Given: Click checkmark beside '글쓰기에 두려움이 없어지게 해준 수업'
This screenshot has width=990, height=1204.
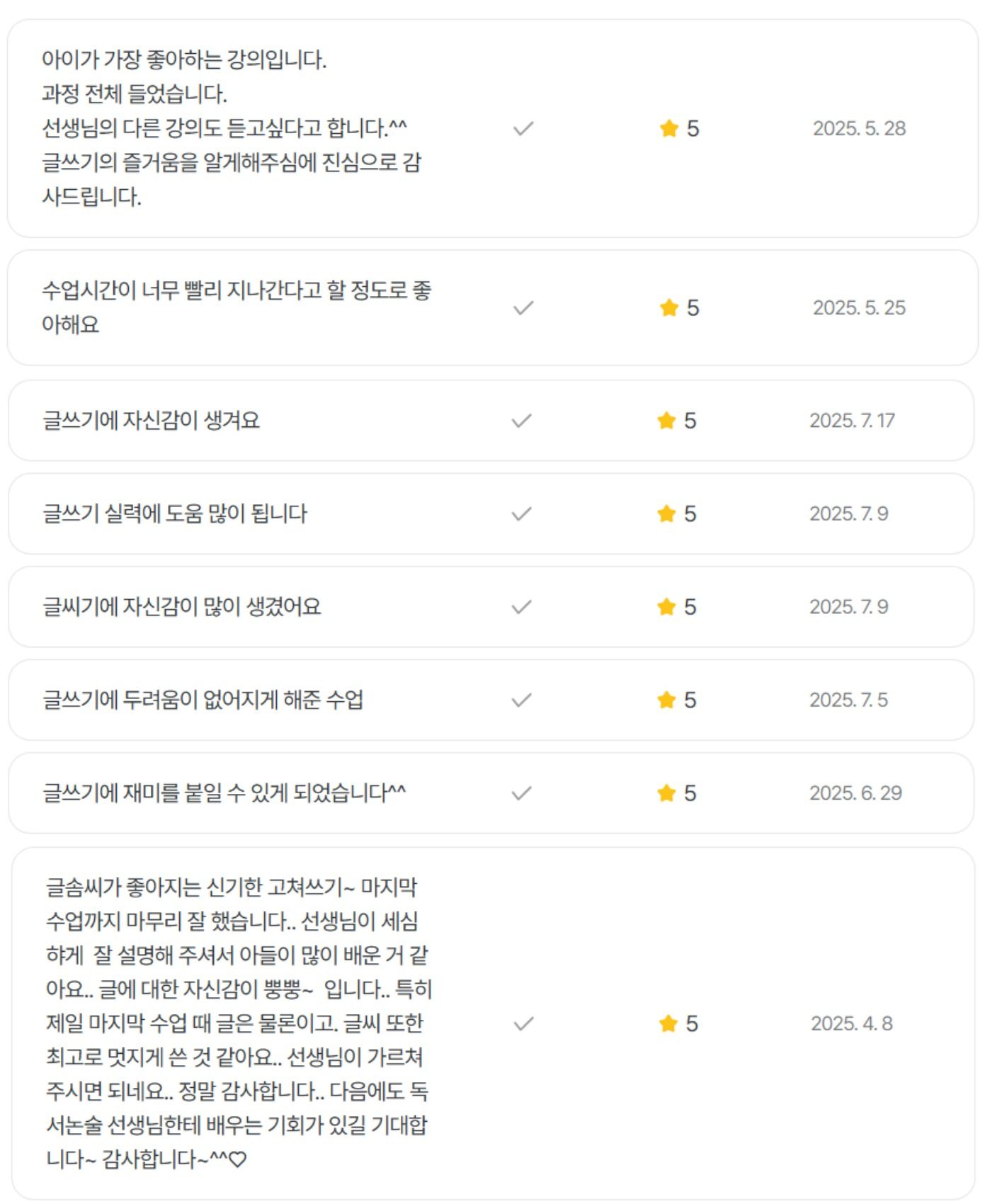Looking at the screenshot, I should (x=522, y=700).
